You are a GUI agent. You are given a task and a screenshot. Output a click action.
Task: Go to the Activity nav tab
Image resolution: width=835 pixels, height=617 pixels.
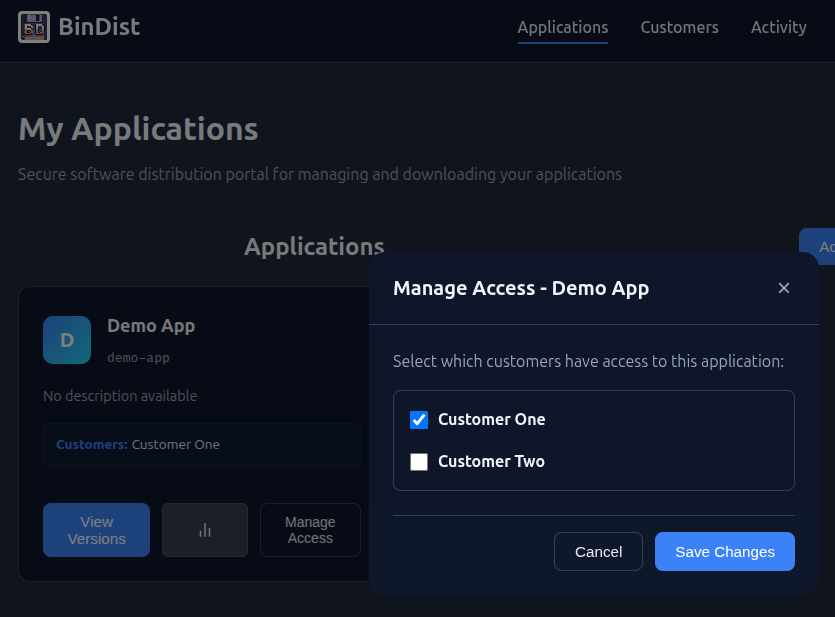click(x=779, y=28)
